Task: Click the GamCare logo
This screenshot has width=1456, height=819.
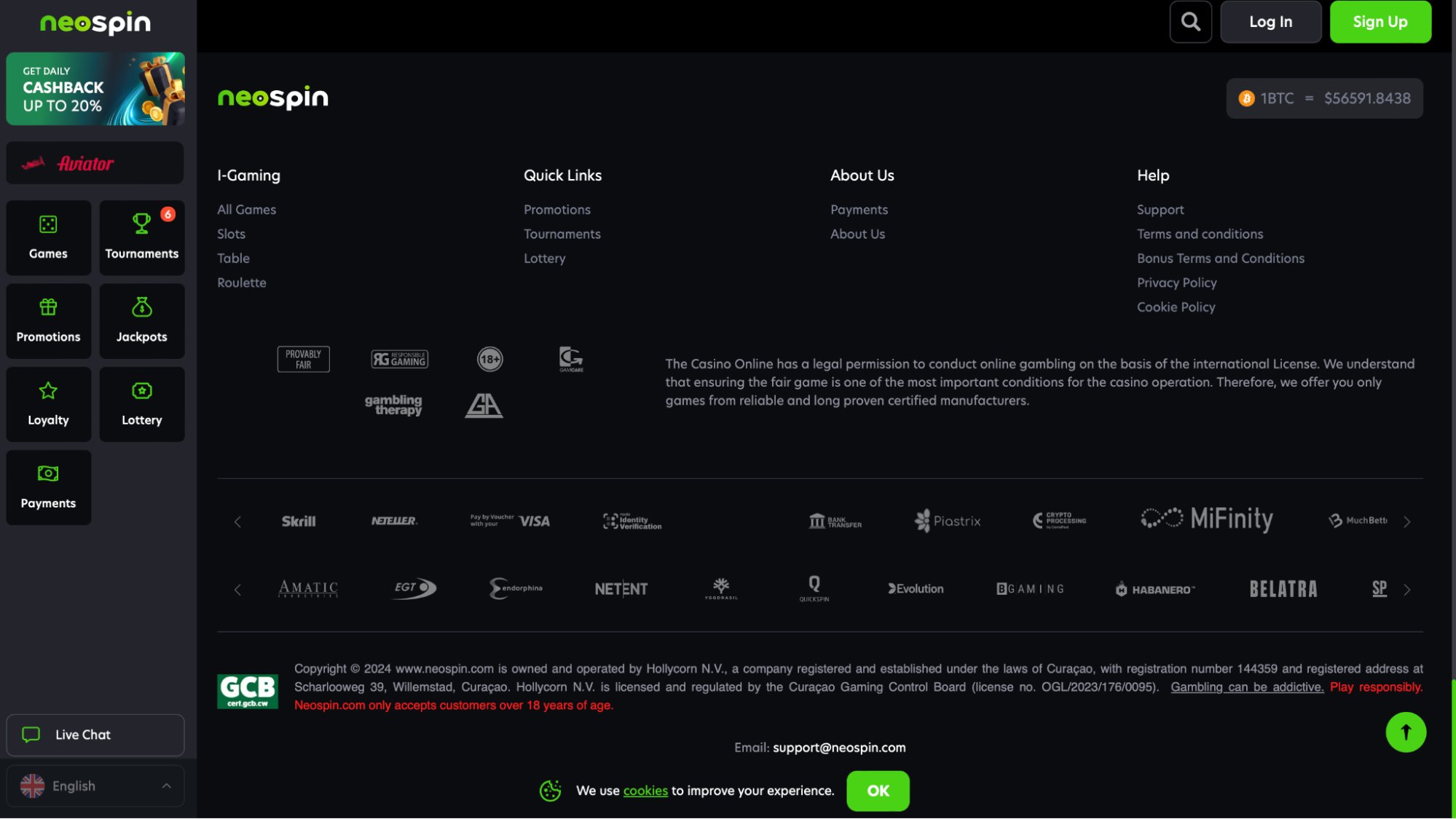Action: click(571, 359)
